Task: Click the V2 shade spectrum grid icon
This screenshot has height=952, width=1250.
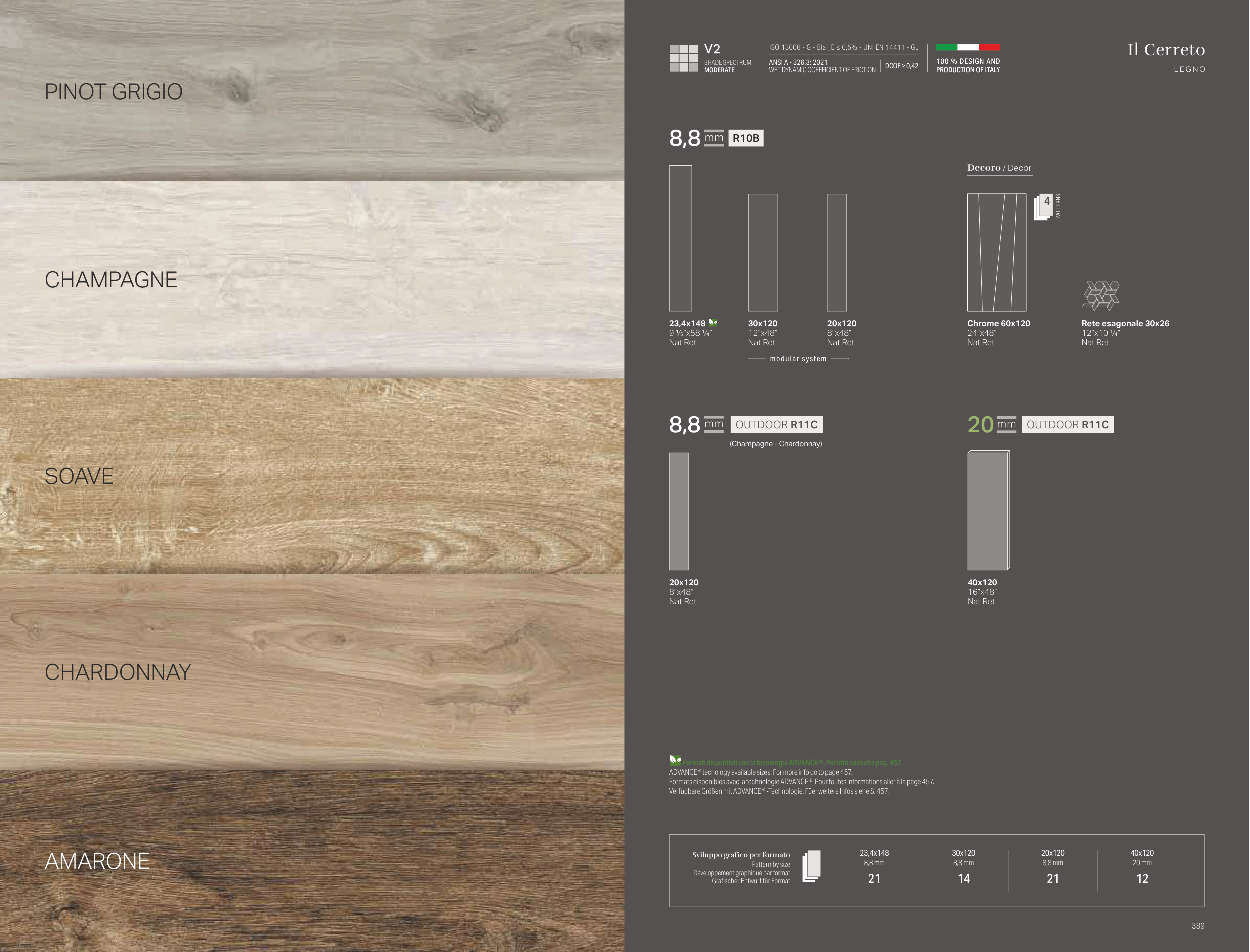Action: (x=683, y=58)
